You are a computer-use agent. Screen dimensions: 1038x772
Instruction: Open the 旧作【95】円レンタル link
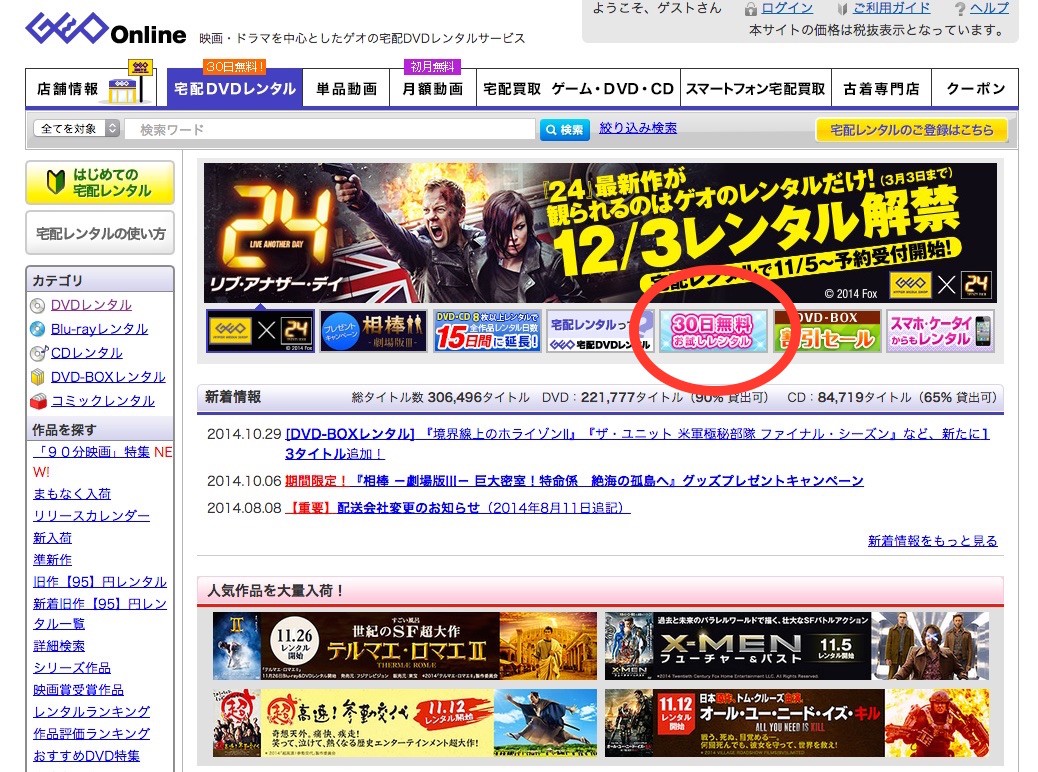(x=100, y=581)
